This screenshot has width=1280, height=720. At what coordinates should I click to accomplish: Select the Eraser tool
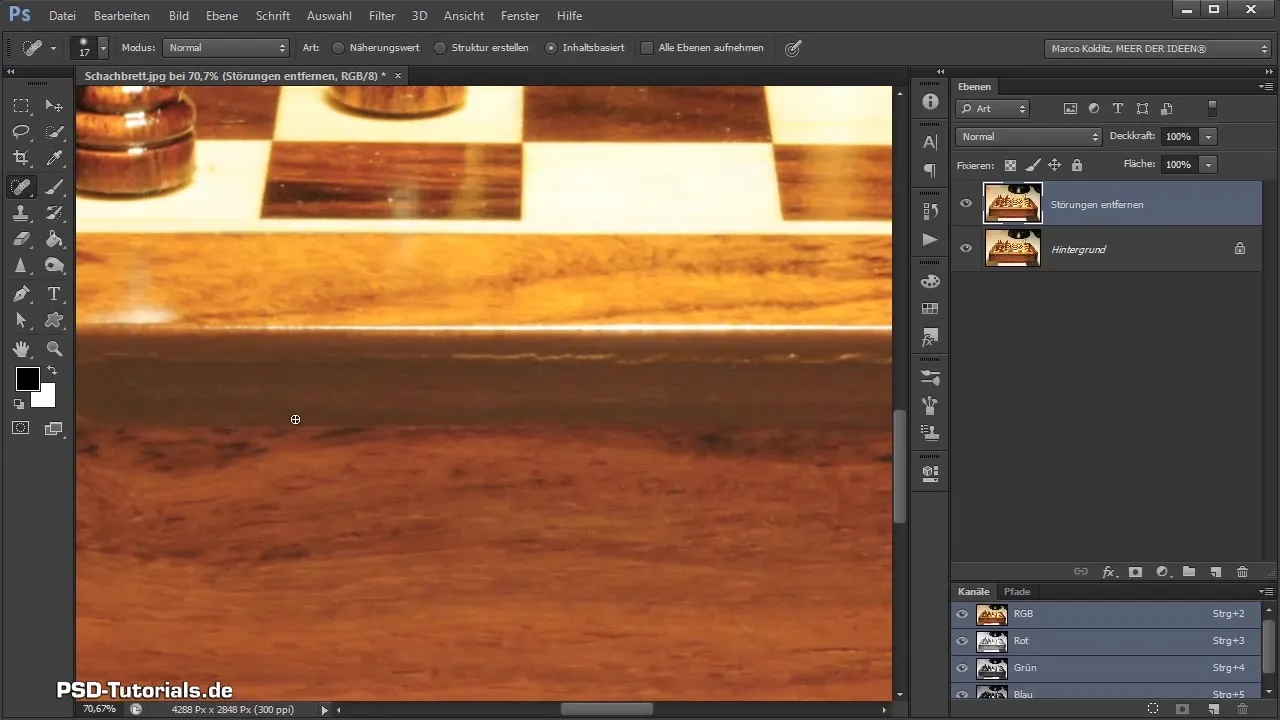click(x=21, y=240)
